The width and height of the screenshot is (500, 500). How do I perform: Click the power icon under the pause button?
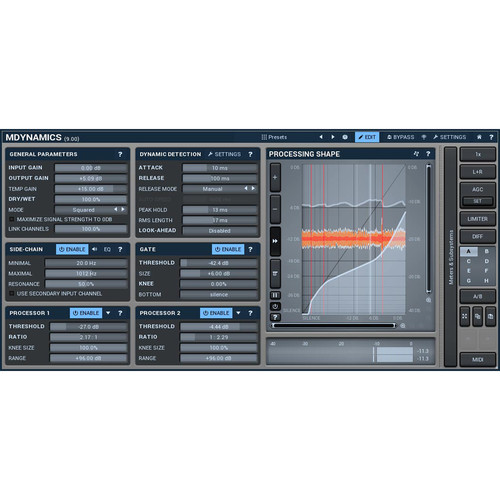tap(275, 306)
